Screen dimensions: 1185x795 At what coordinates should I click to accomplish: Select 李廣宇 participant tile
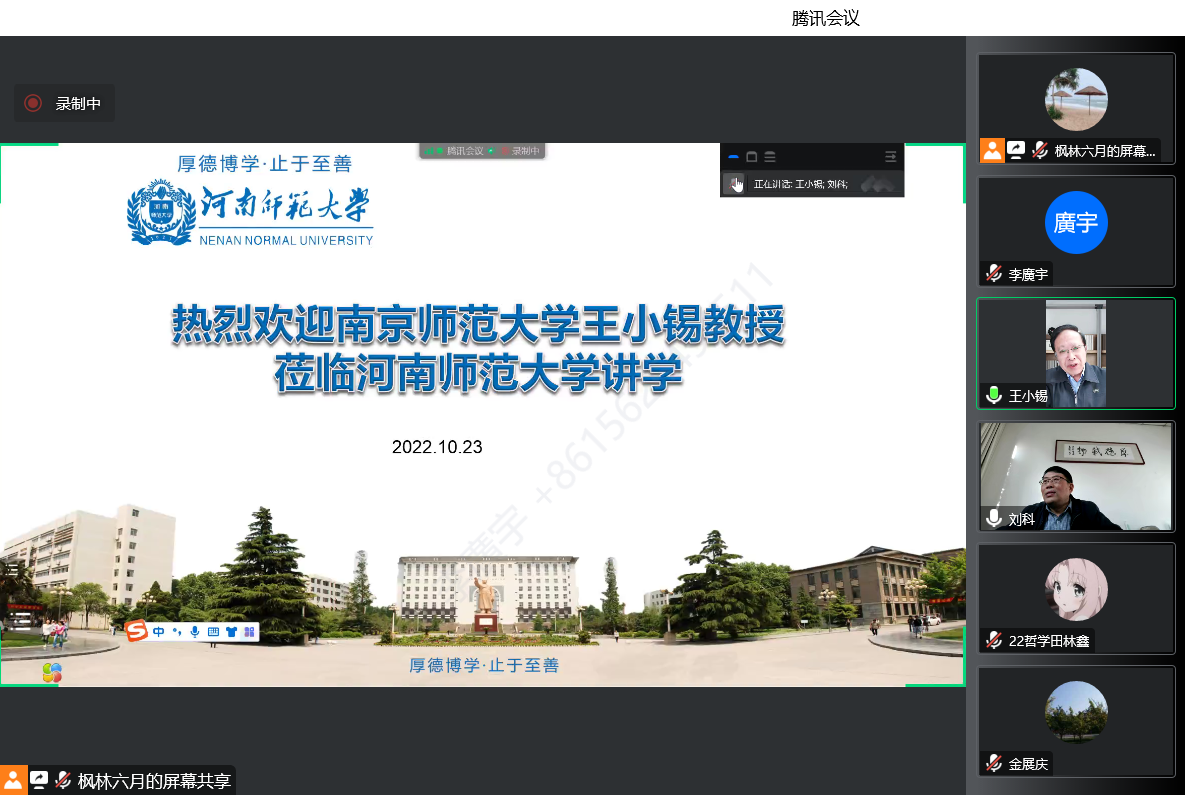click(x=1075, y=231)
